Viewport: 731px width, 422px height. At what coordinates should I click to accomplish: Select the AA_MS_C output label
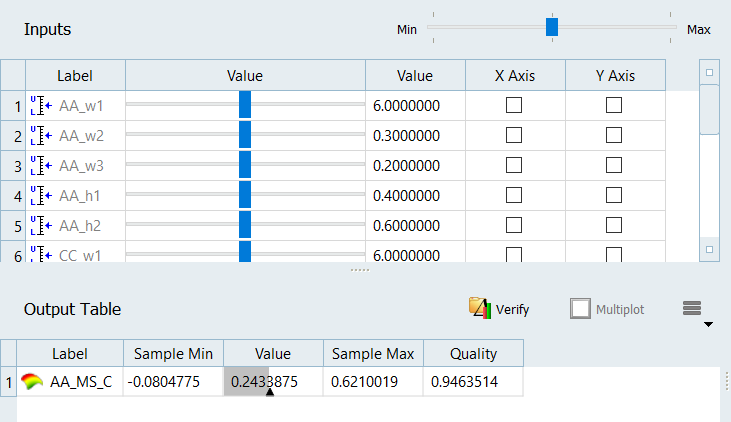(81, 381)
